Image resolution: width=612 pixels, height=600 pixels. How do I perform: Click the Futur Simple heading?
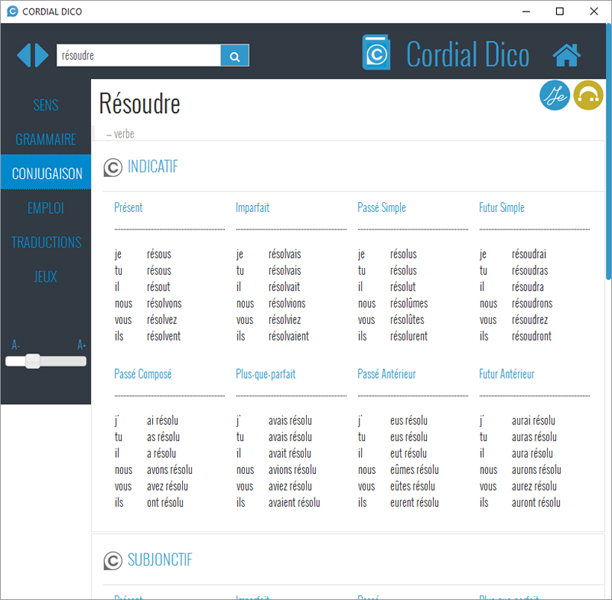pyautogui.click(x=502, y=207)
